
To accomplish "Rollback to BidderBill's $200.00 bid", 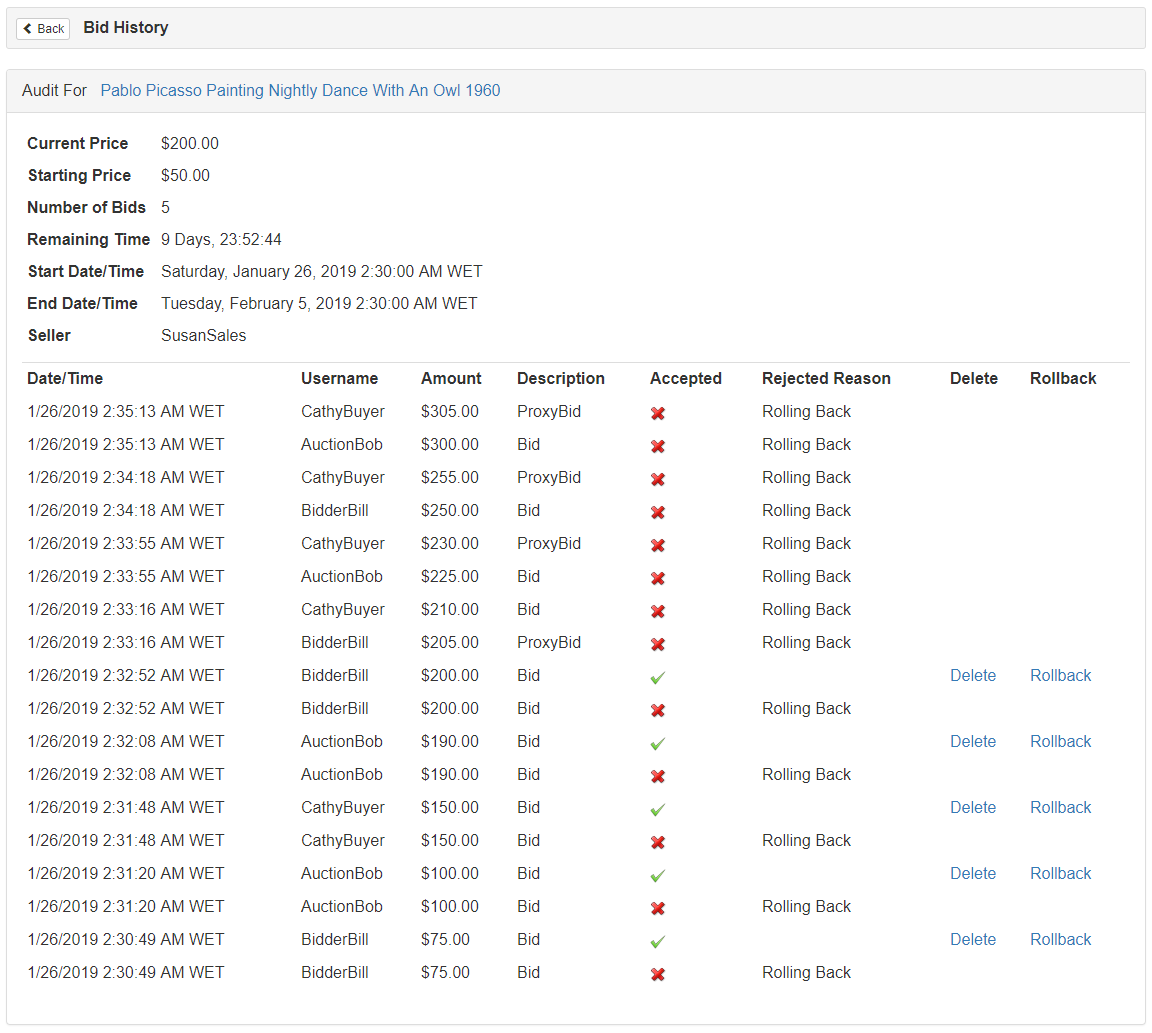I will coord(1060,675).
